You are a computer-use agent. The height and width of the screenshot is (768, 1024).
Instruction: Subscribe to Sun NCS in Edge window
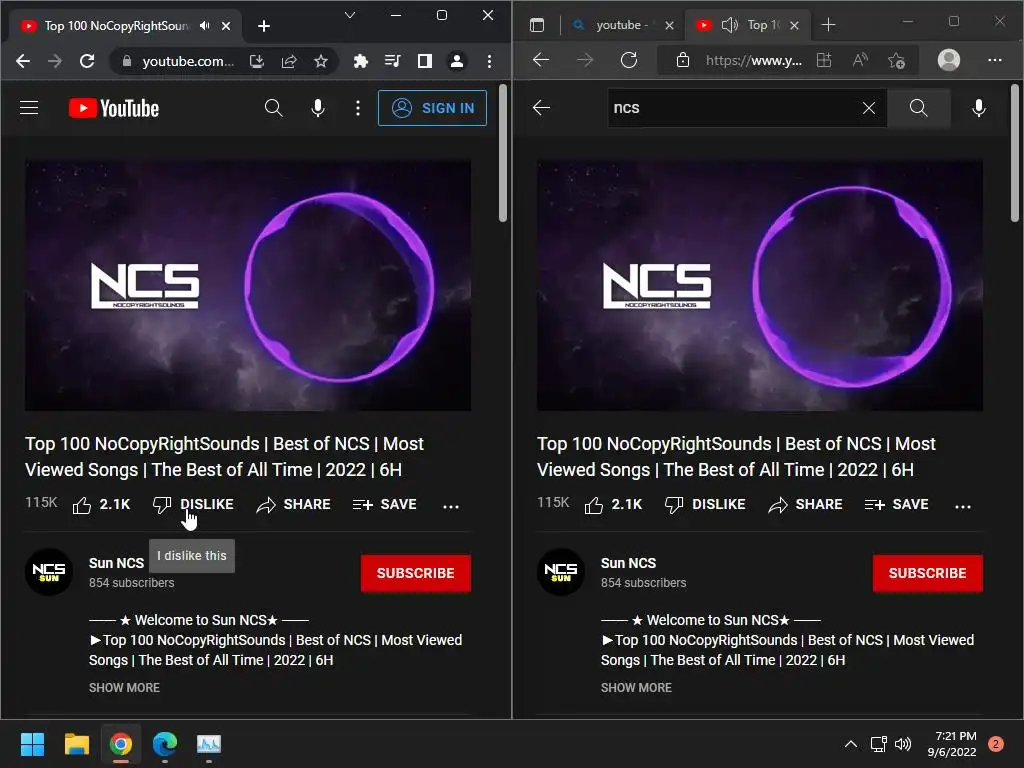(x=927, y=573)
